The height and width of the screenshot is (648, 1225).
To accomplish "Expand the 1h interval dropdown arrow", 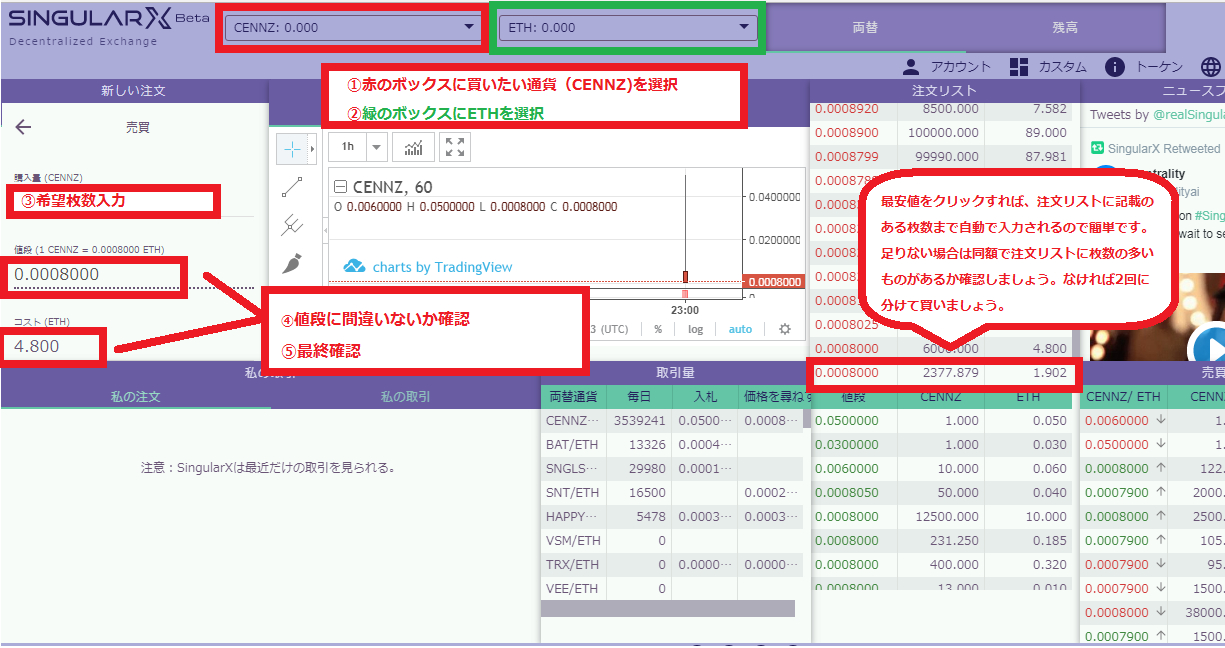I will point(377,147).
